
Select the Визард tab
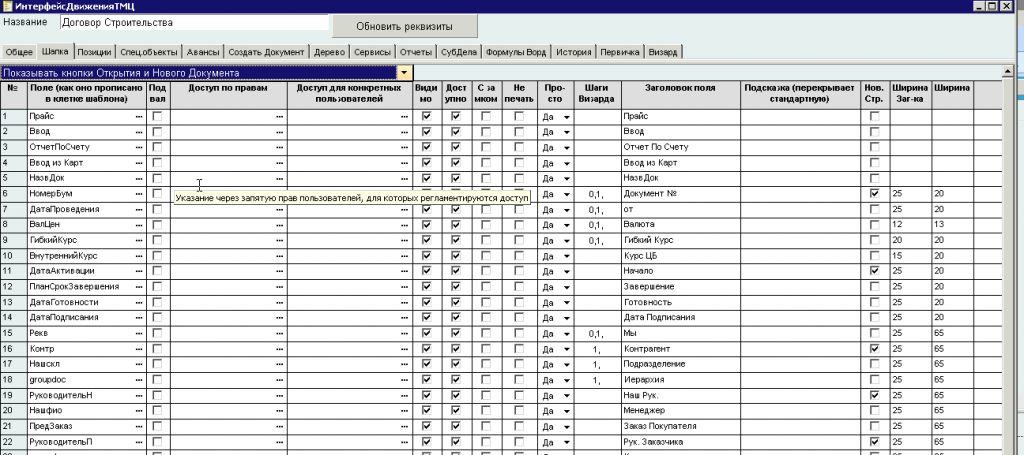click(663, 52)
